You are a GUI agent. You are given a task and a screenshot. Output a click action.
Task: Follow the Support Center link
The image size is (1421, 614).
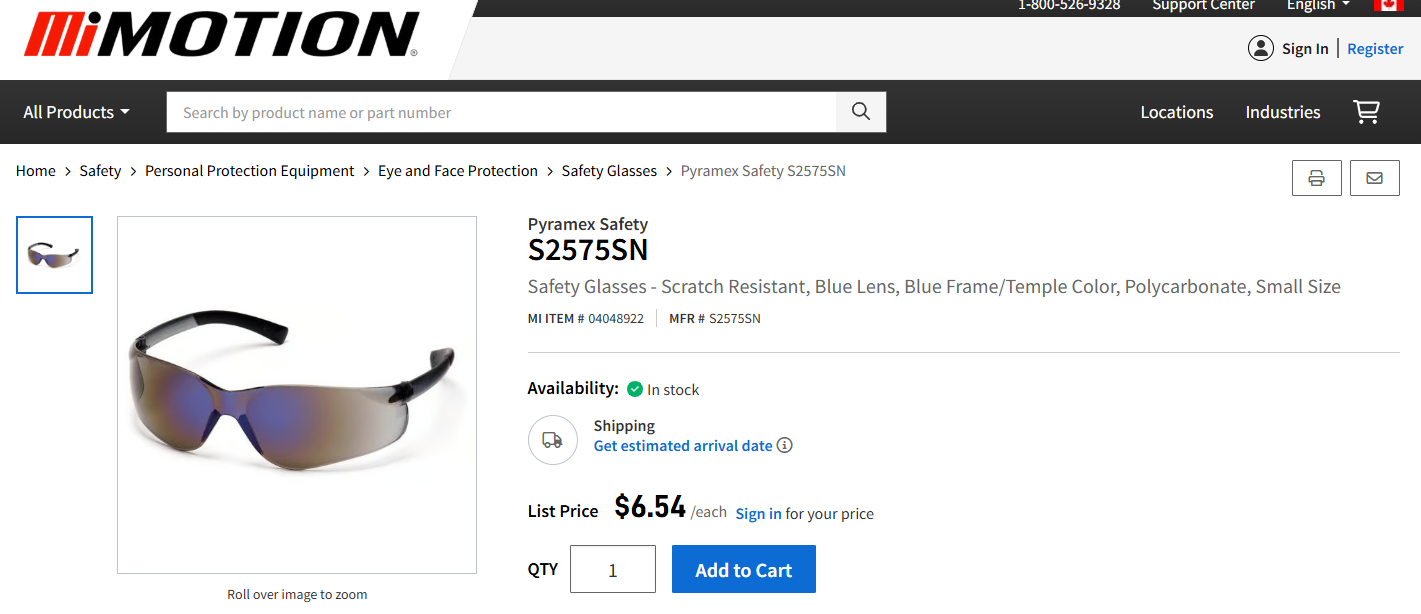[1203, 6]
